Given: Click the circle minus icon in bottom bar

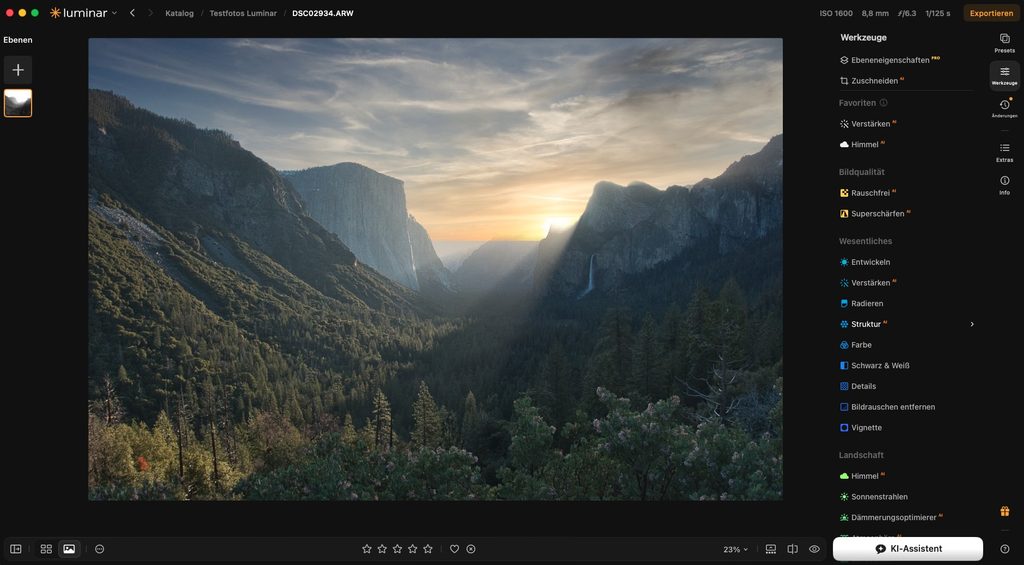Looking at the screenshot, I should coord(99,549).
